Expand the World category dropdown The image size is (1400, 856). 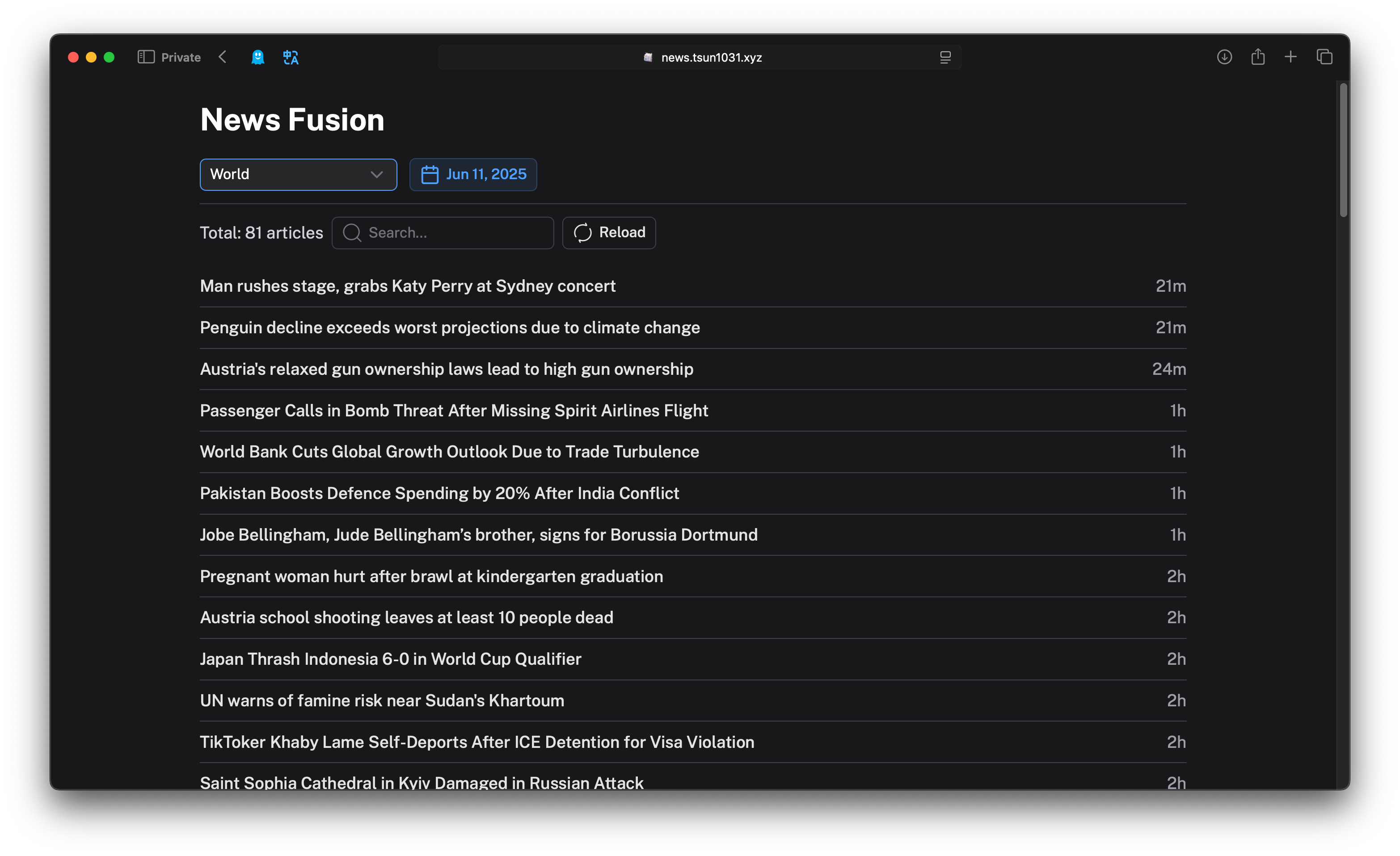298,174
